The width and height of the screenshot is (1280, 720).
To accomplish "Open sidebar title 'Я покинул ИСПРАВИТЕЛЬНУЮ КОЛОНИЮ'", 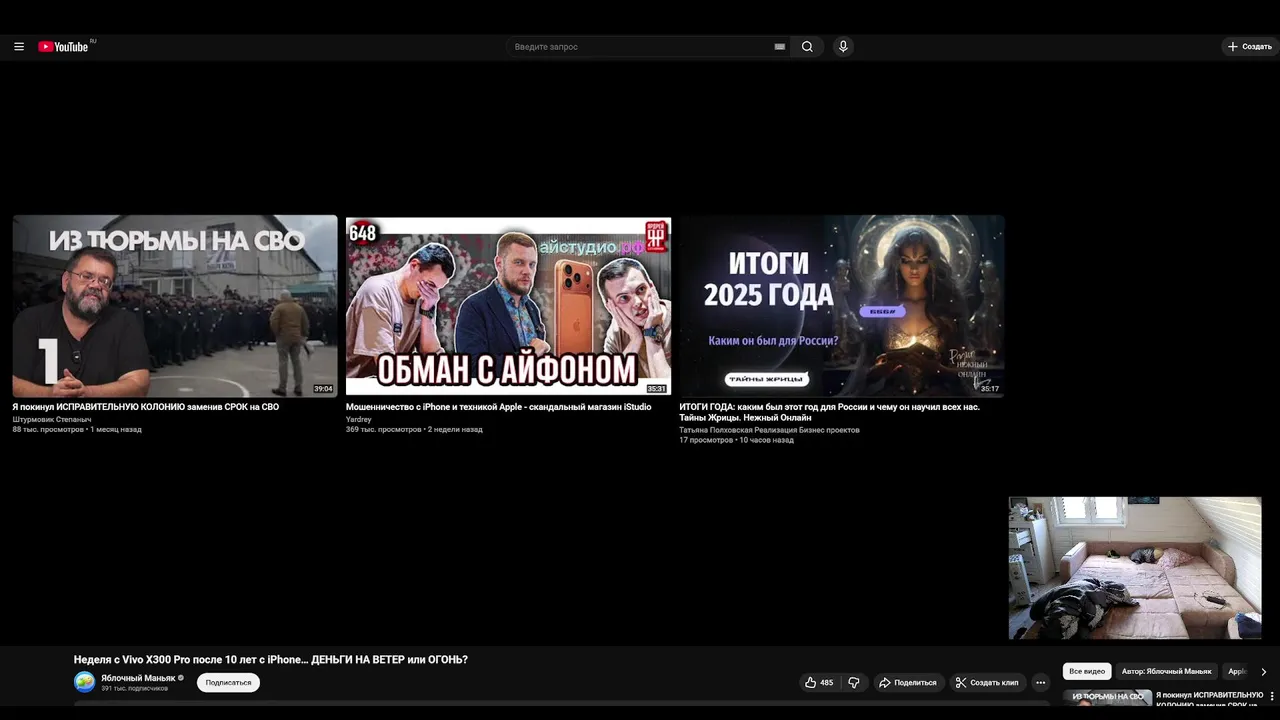I will (x=1209, y=699).
